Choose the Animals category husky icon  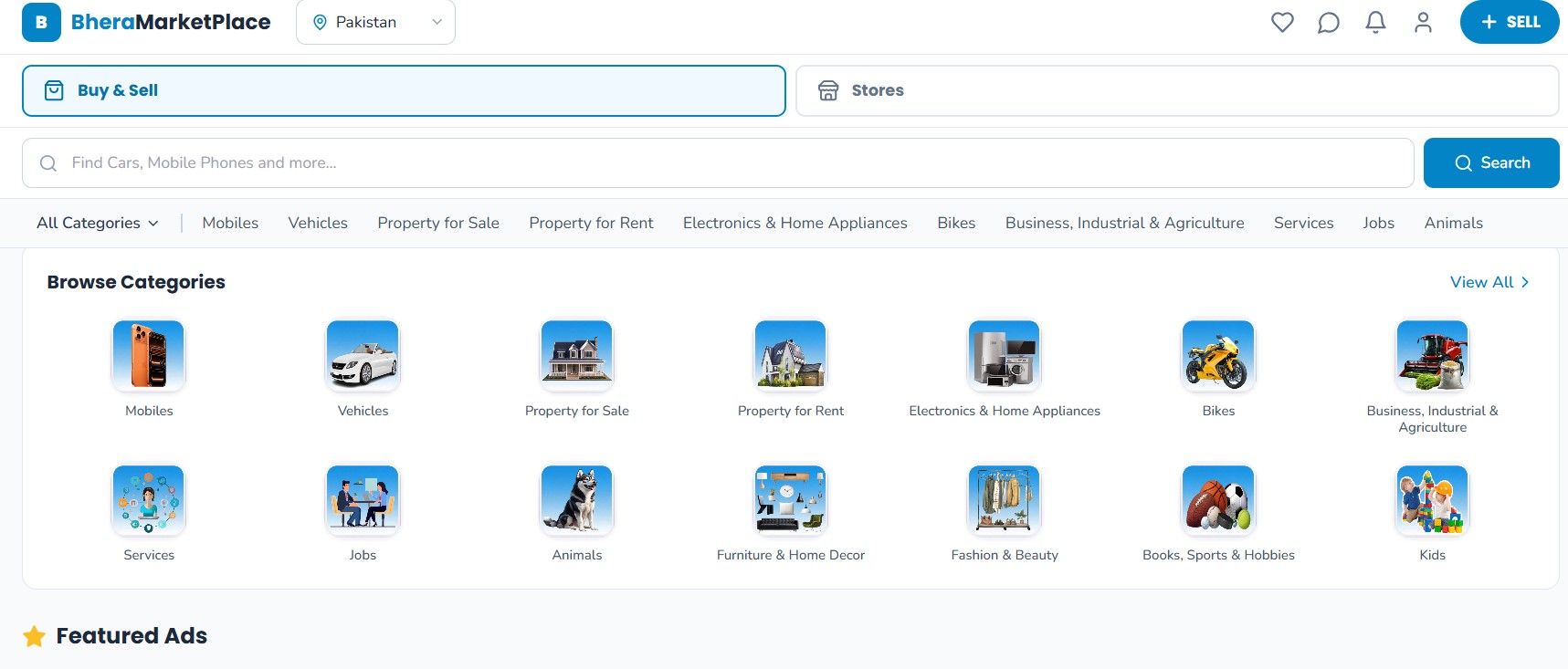pyautogui.click(x=577, y=499)
